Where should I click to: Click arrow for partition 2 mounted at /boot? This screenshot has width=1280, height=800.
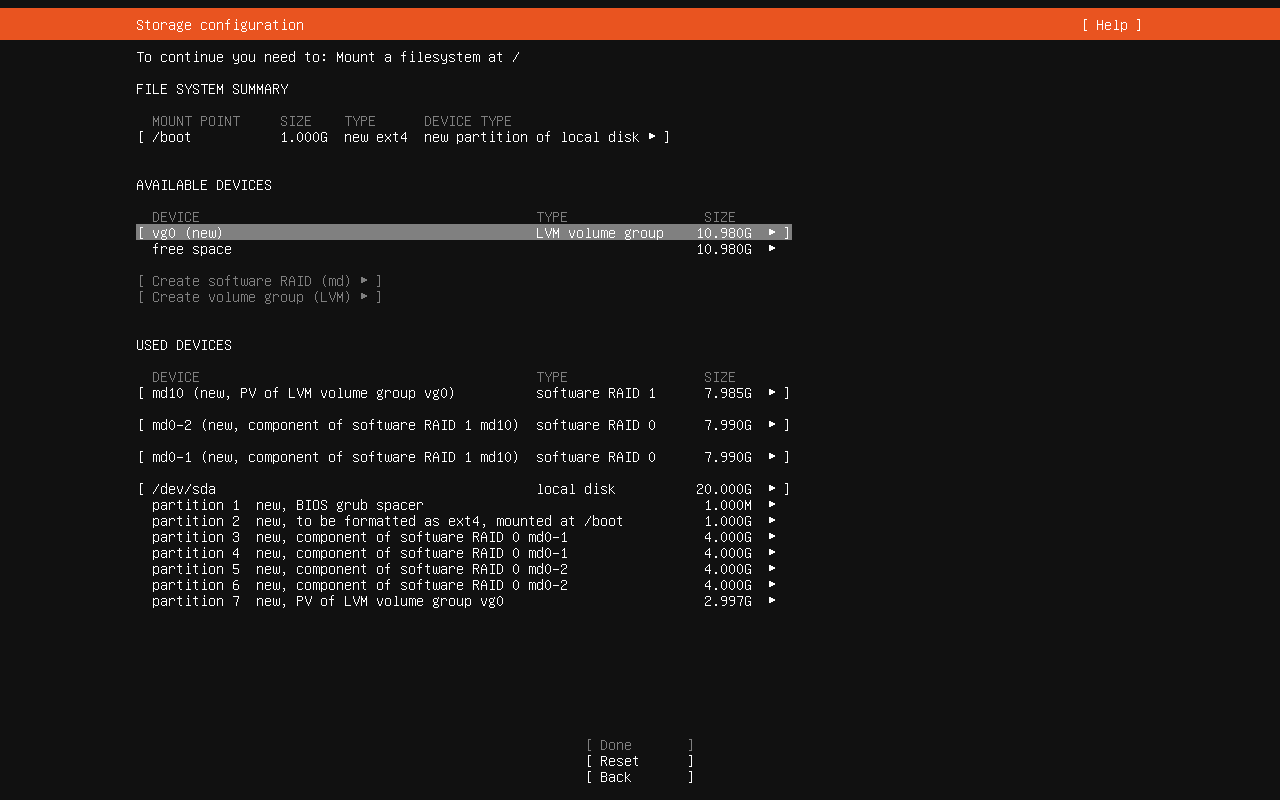click(x=771, y=521)
